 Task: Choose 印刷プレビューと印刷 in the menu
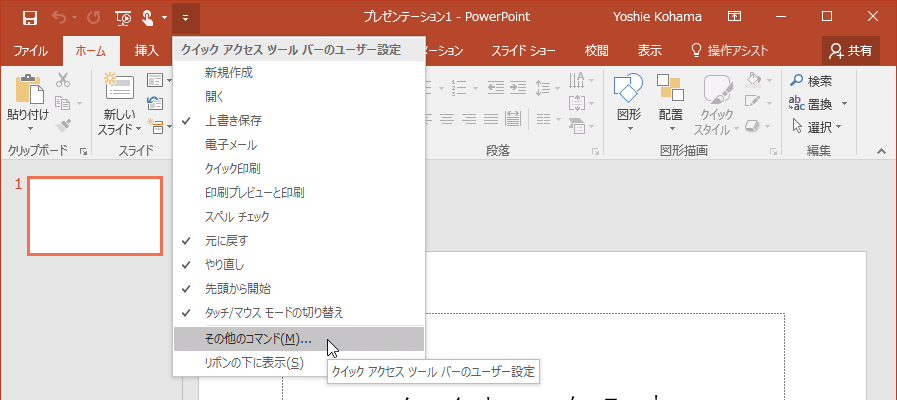pos(299,193)
